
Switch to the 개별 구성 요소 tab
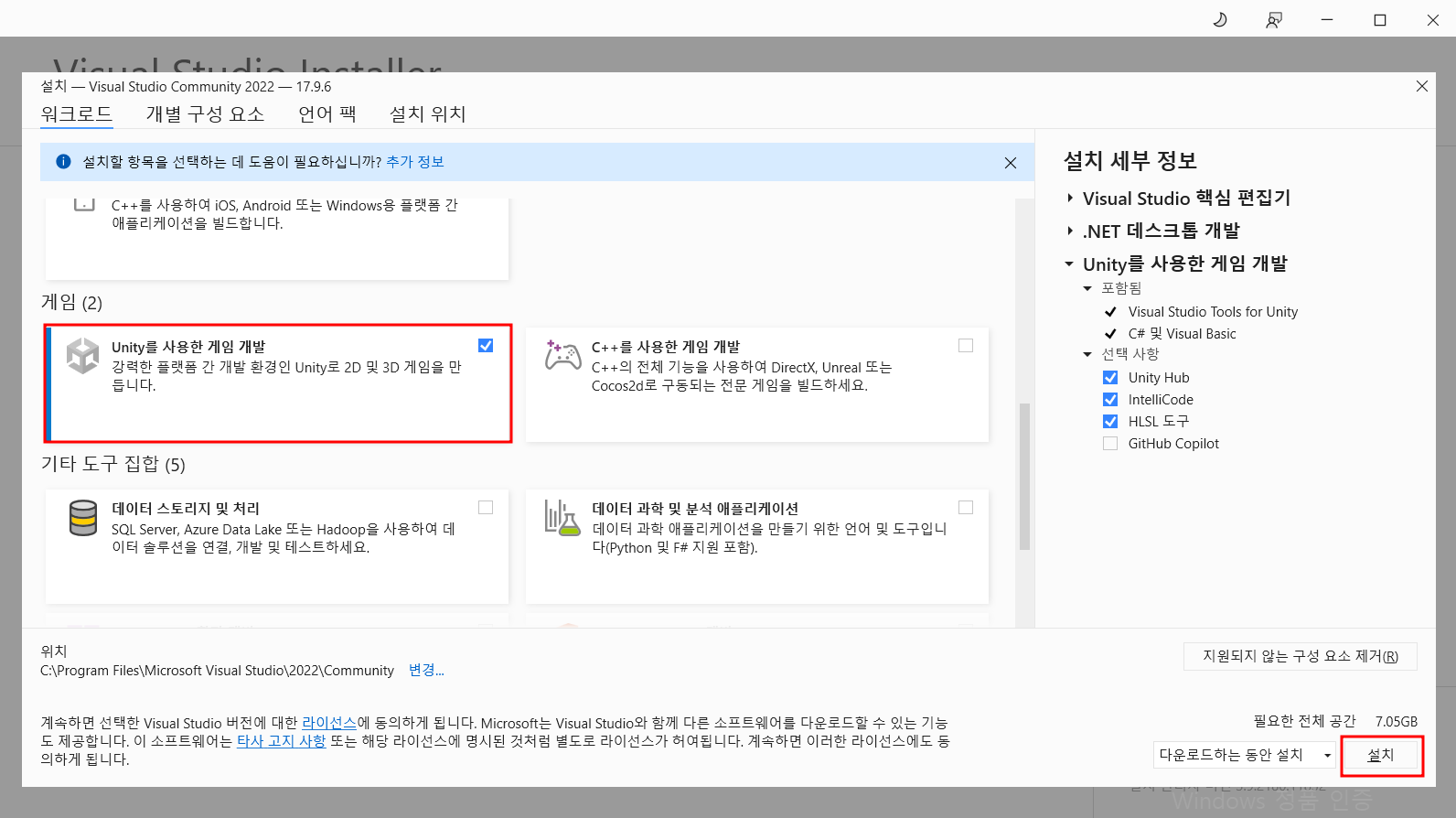[205, 113]
